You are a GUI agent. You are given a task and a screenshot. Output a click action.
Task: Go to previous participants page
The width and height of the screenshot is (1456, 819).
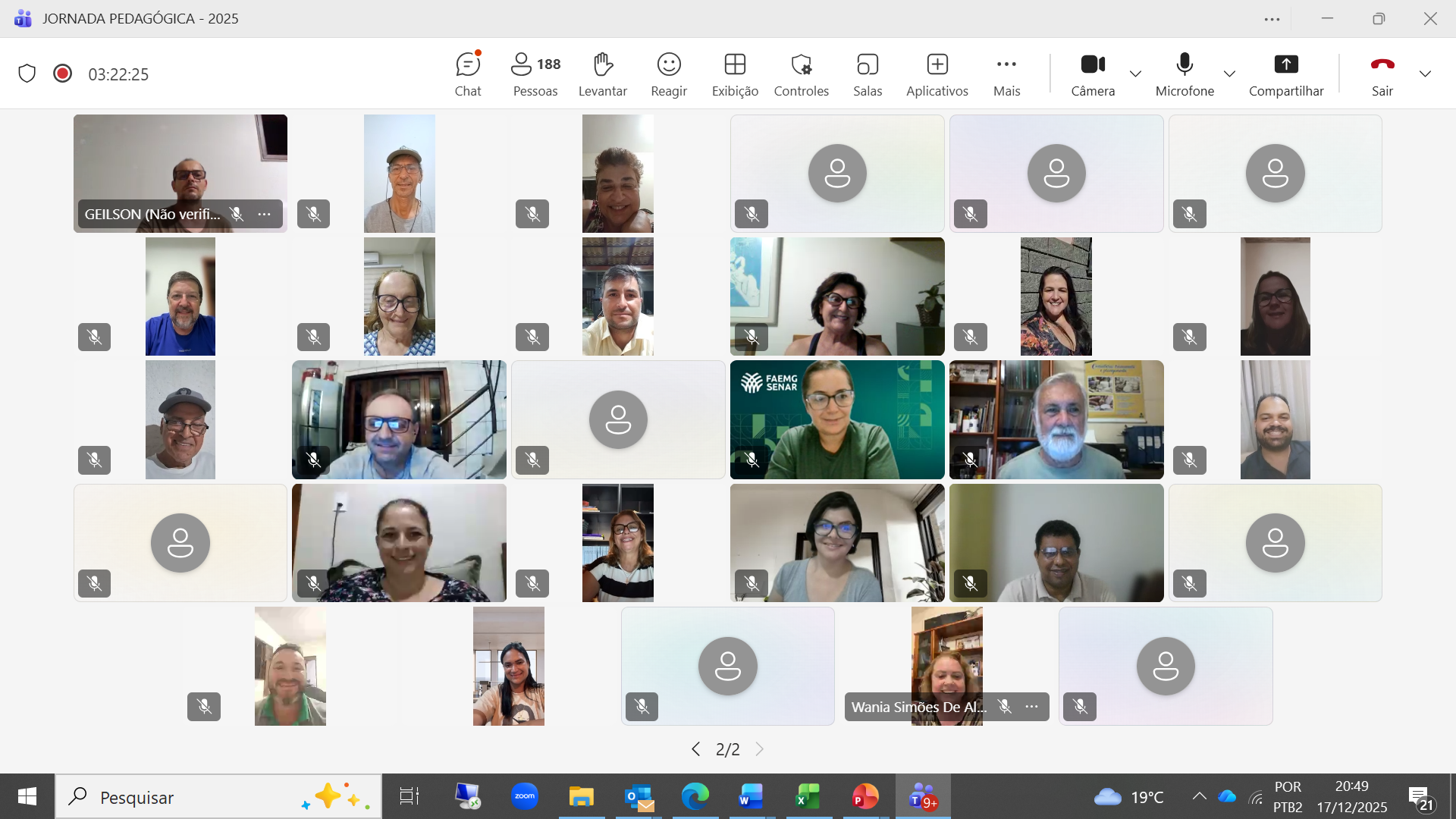[x=695, y=749]
